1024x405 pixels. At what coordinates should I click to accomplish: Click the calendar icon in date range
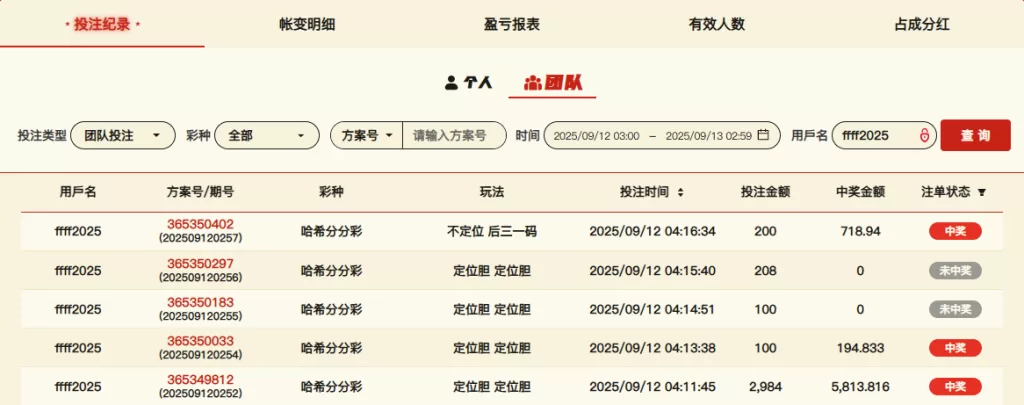pyautogui.click(x=763, y=136)
